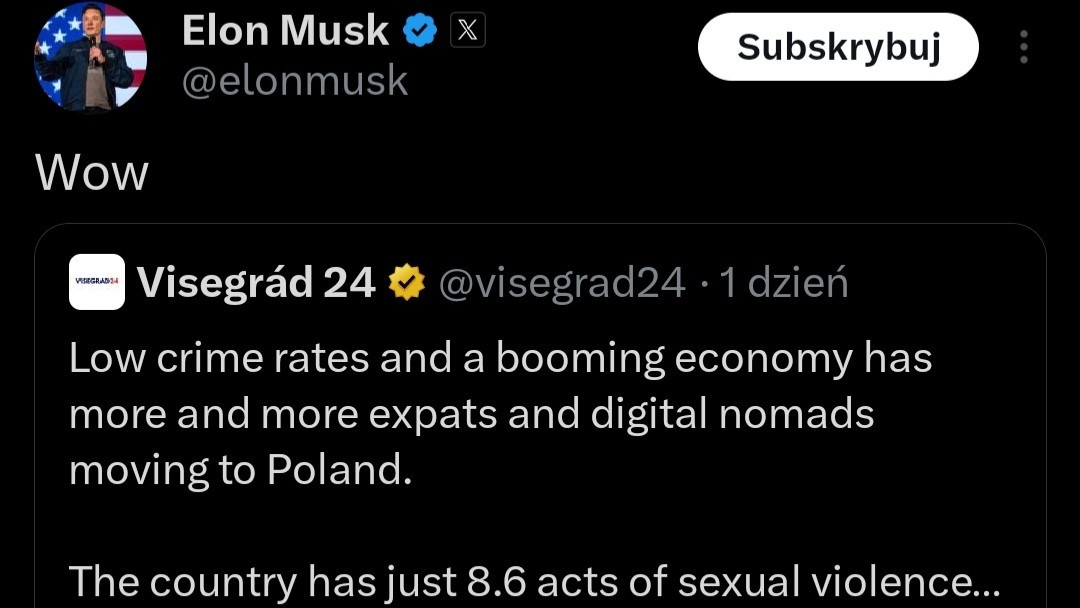
Task: Open the Visegrád 24 account name
Action: coord(256,284)
